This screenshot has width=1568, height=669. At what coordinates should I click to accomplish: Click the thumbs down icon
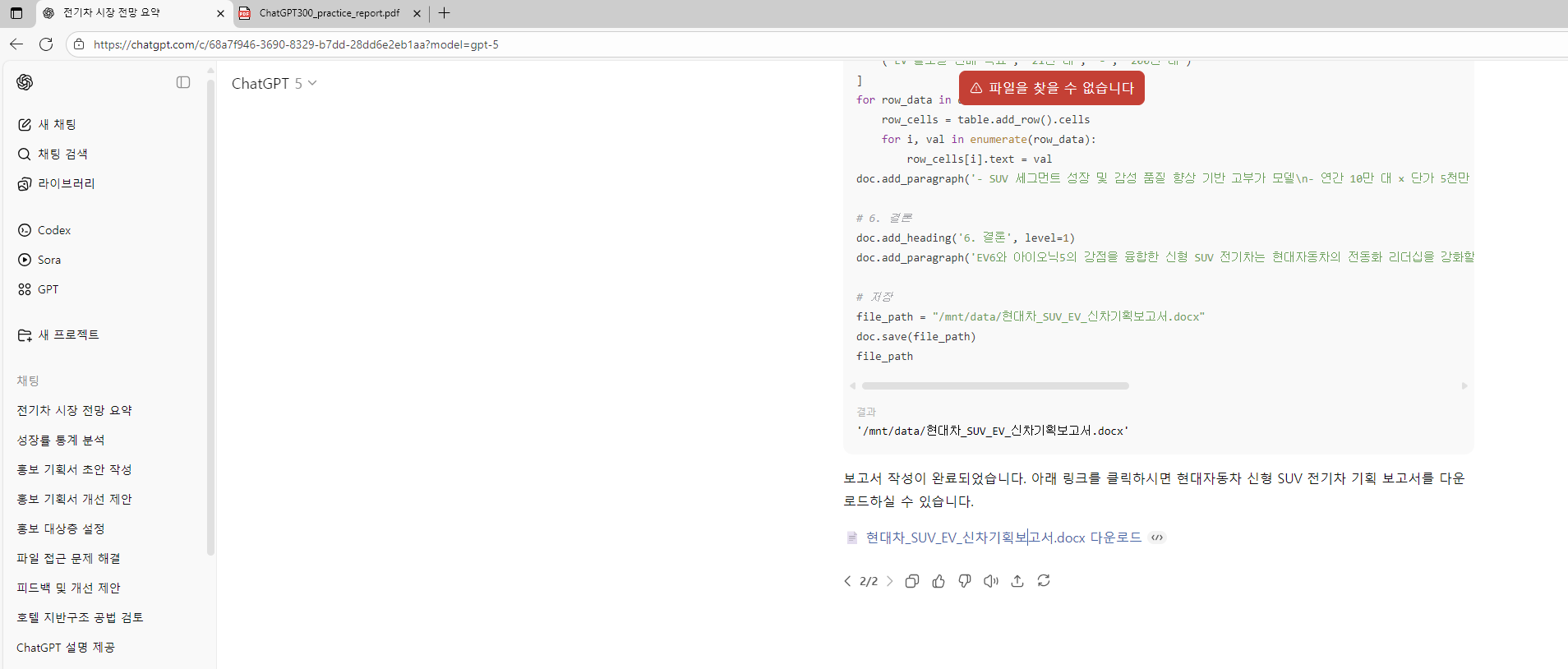coord(965,581)
